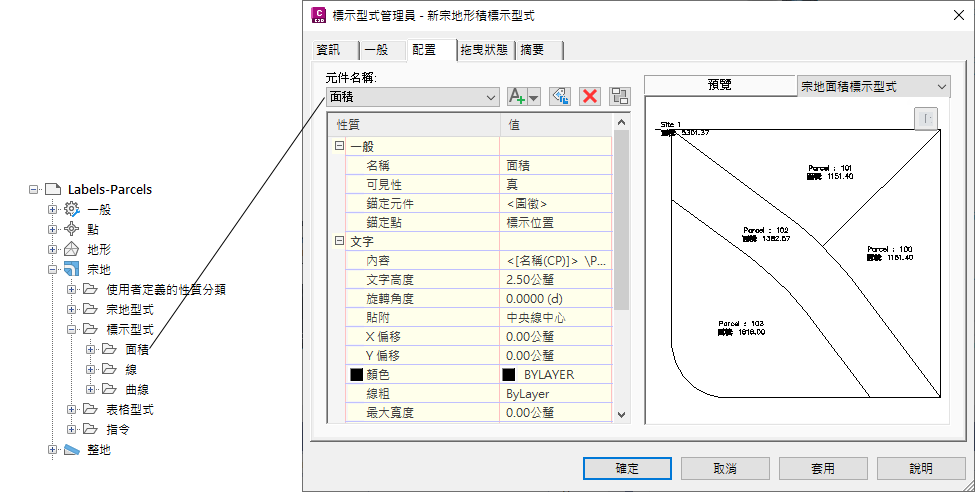Select 曲線 in the tree
The image size is (975, 492).
click(x=137, y=389)
